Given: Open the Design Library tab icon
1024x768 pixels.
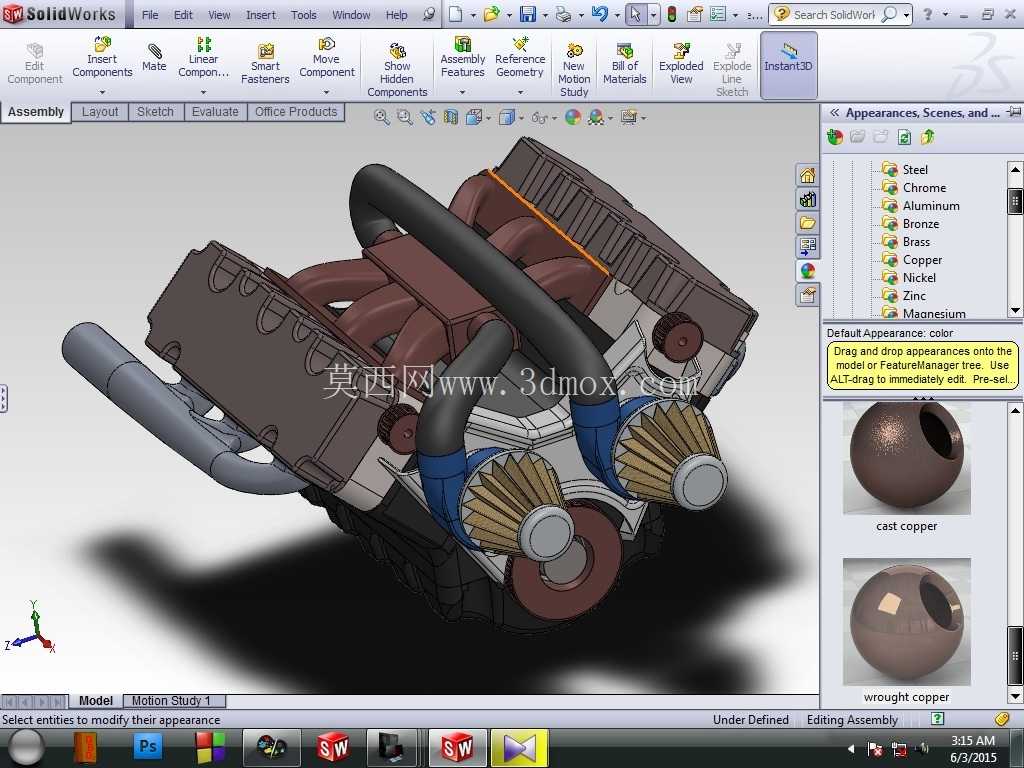Looking at the screenshot, I should pyautogui.click(x=808, y=199).
